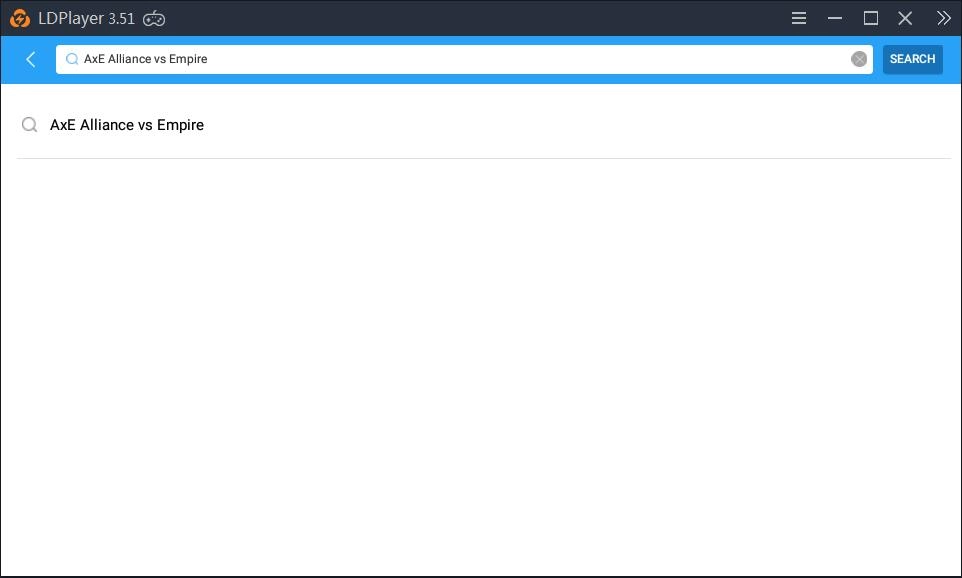The width and height of the screenshot is (962, 578).
Task: Go back using the left arrow
Action: 31,60
